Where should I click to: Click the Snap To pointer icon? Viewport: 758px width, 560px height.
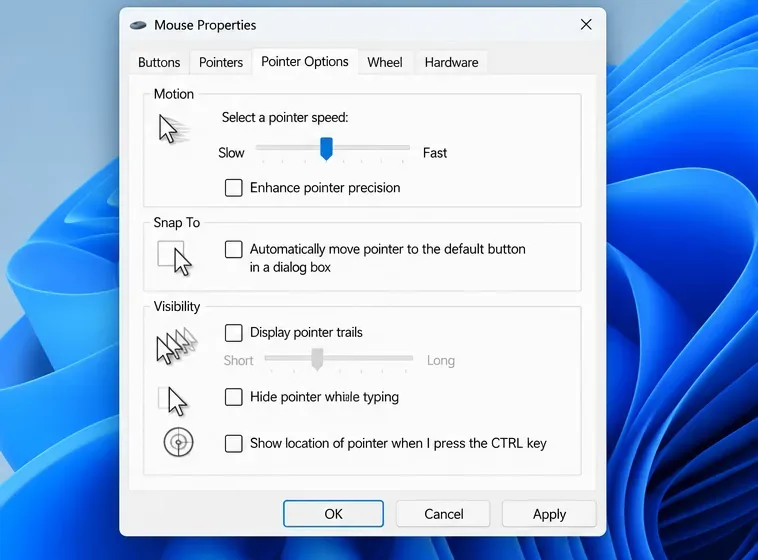(175, 258)
